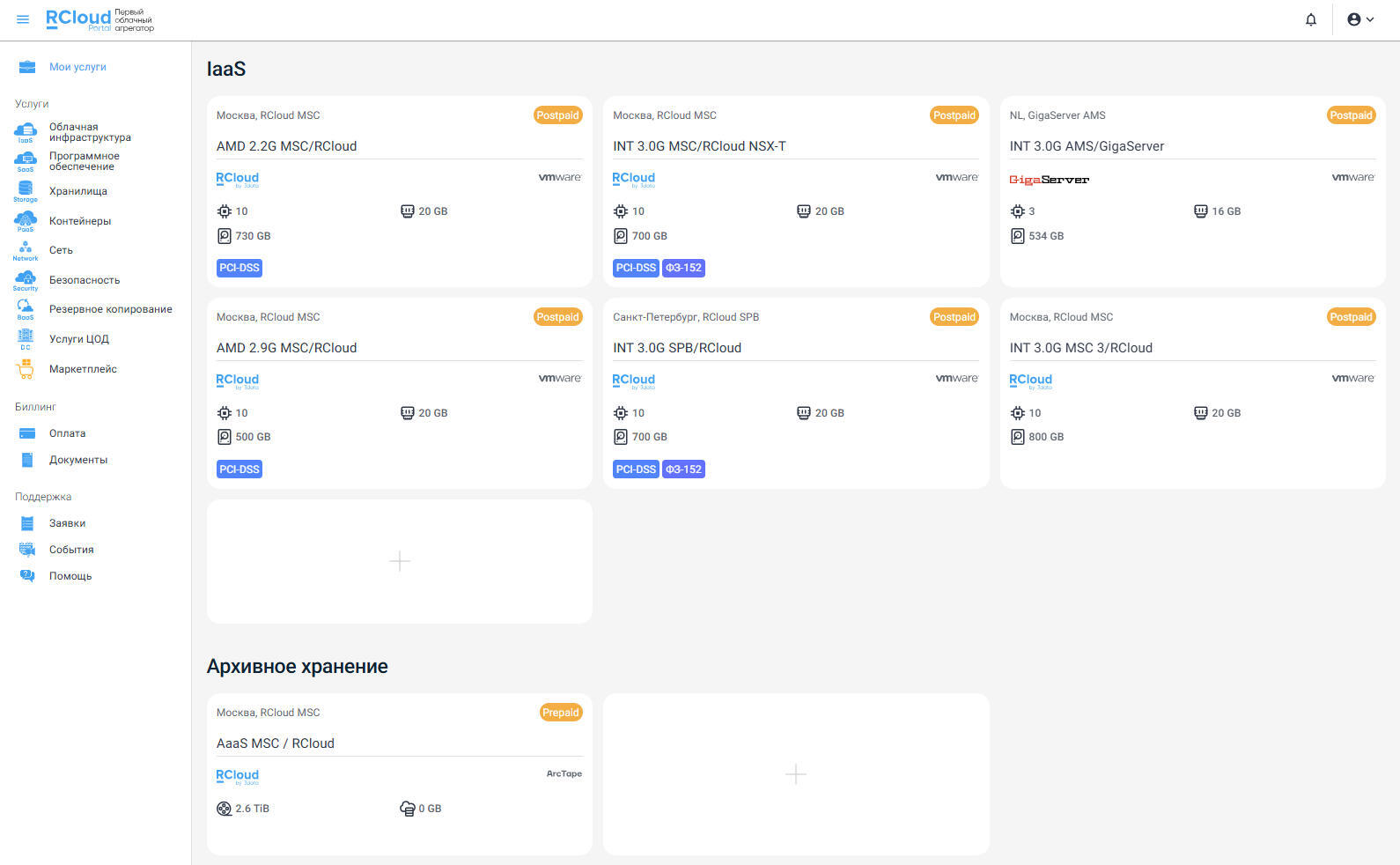Open Резервное копирование section
This screenshot has width=1400, height=865.
110,309
